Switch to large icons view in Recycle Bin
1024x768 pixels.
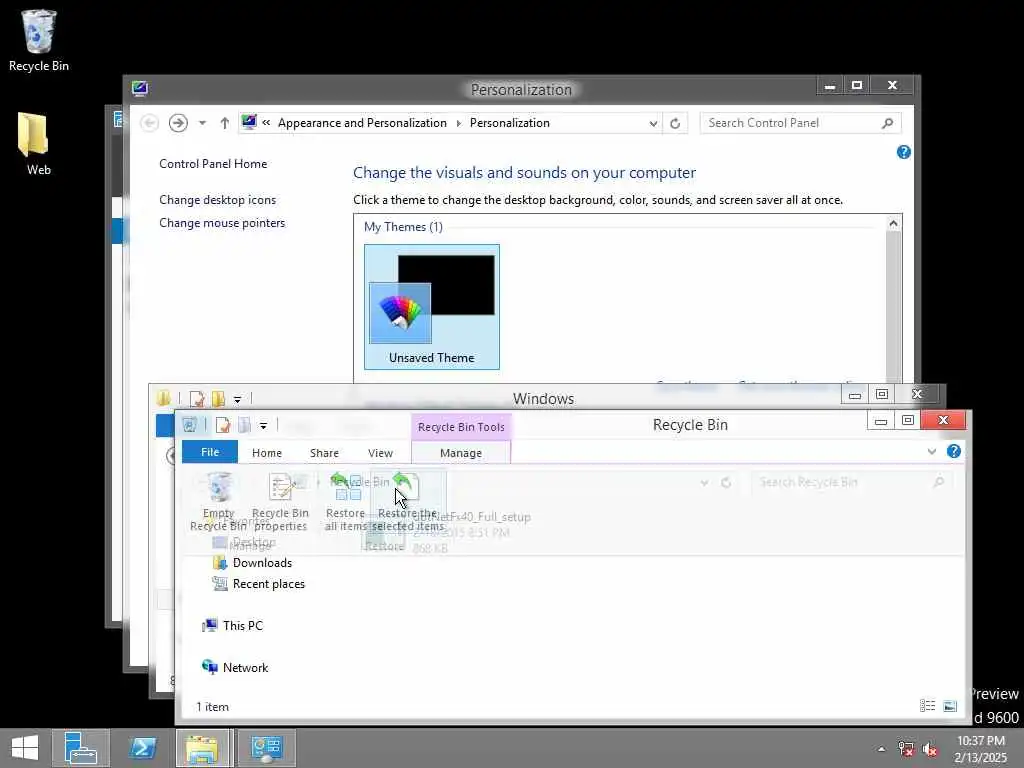(950, 706)
